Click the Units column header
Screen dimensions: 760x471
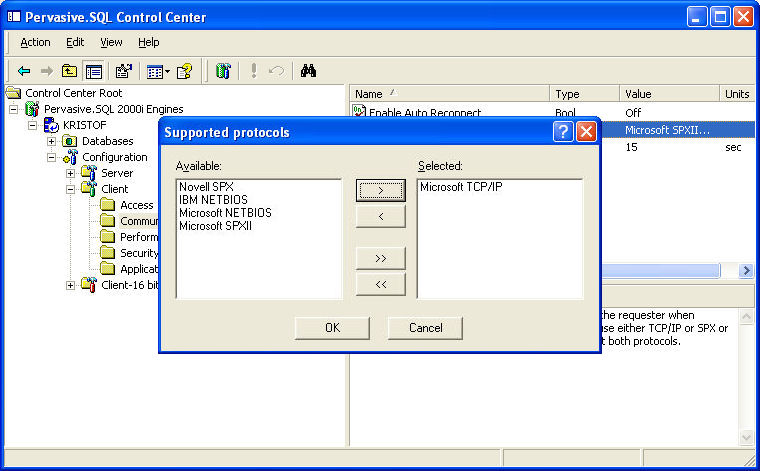(x=737, y=94)
